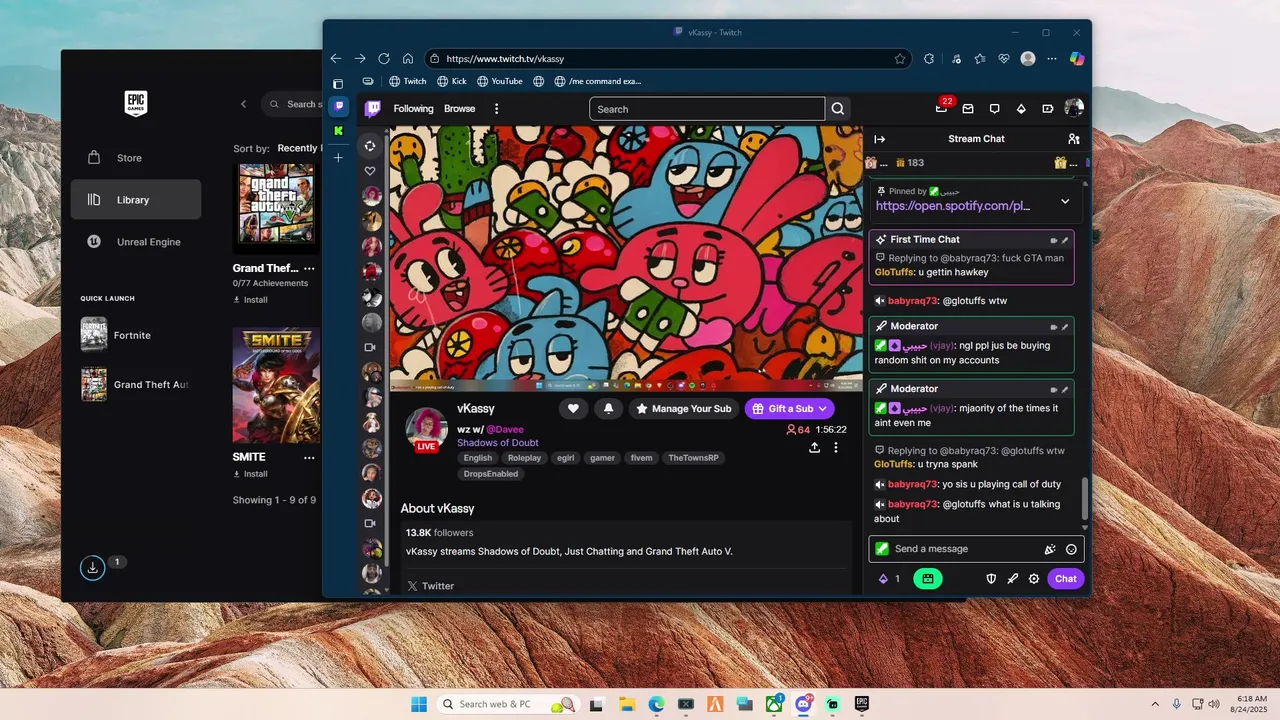
Task: Open the Kick sidebar tab icon in browser
Action: coord(339,131)
